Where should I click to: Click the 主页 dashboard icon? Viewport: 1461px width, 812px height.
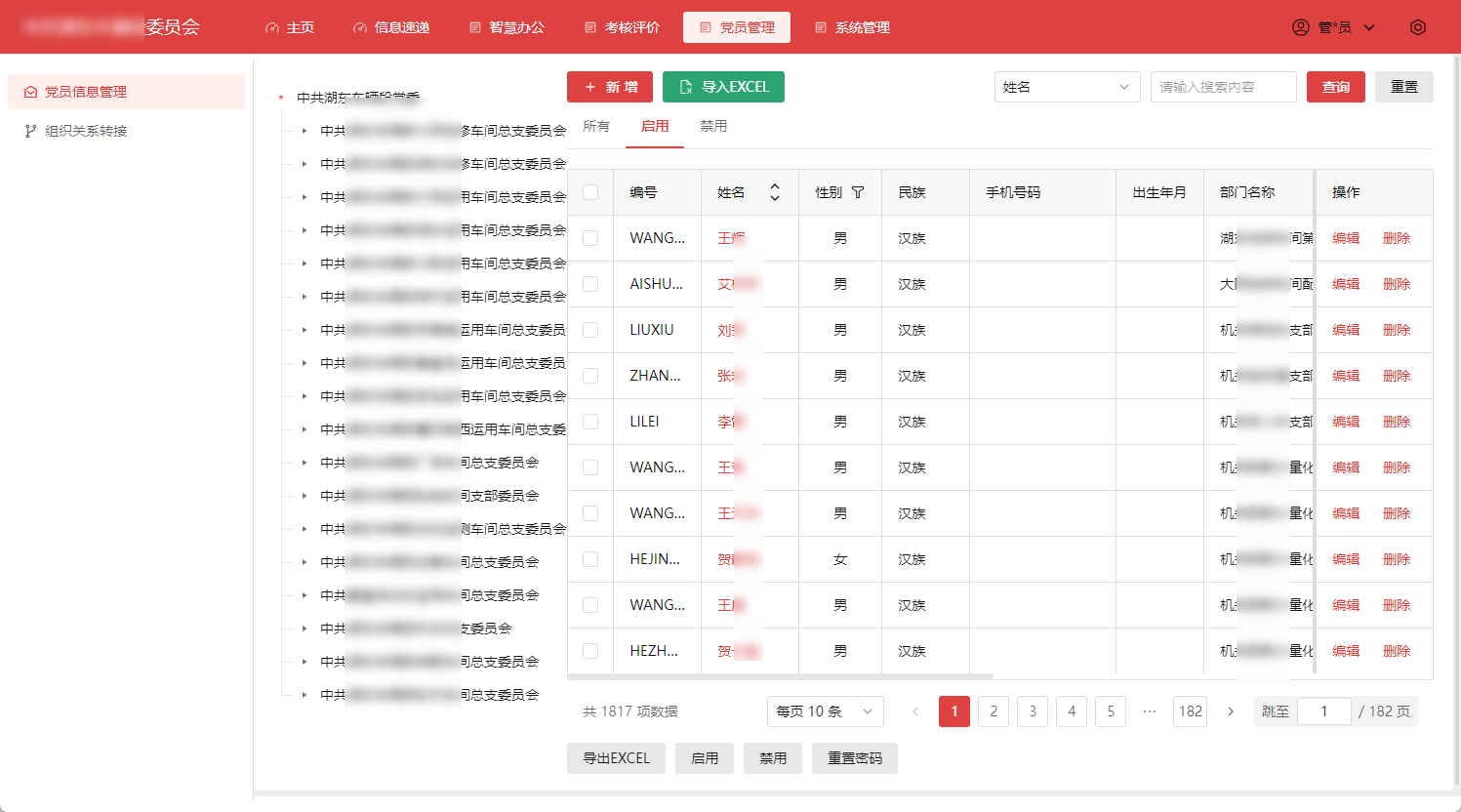[x=272, y=27]
